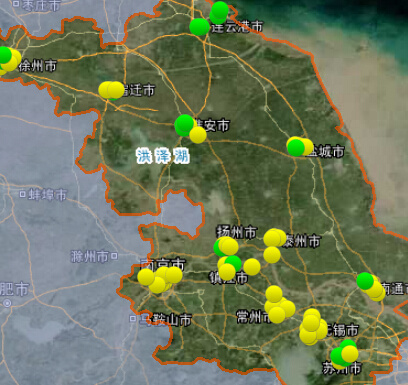Click the yellow marker overlapping 镇江市 label
408x385 pixels.
coord(227,272)
